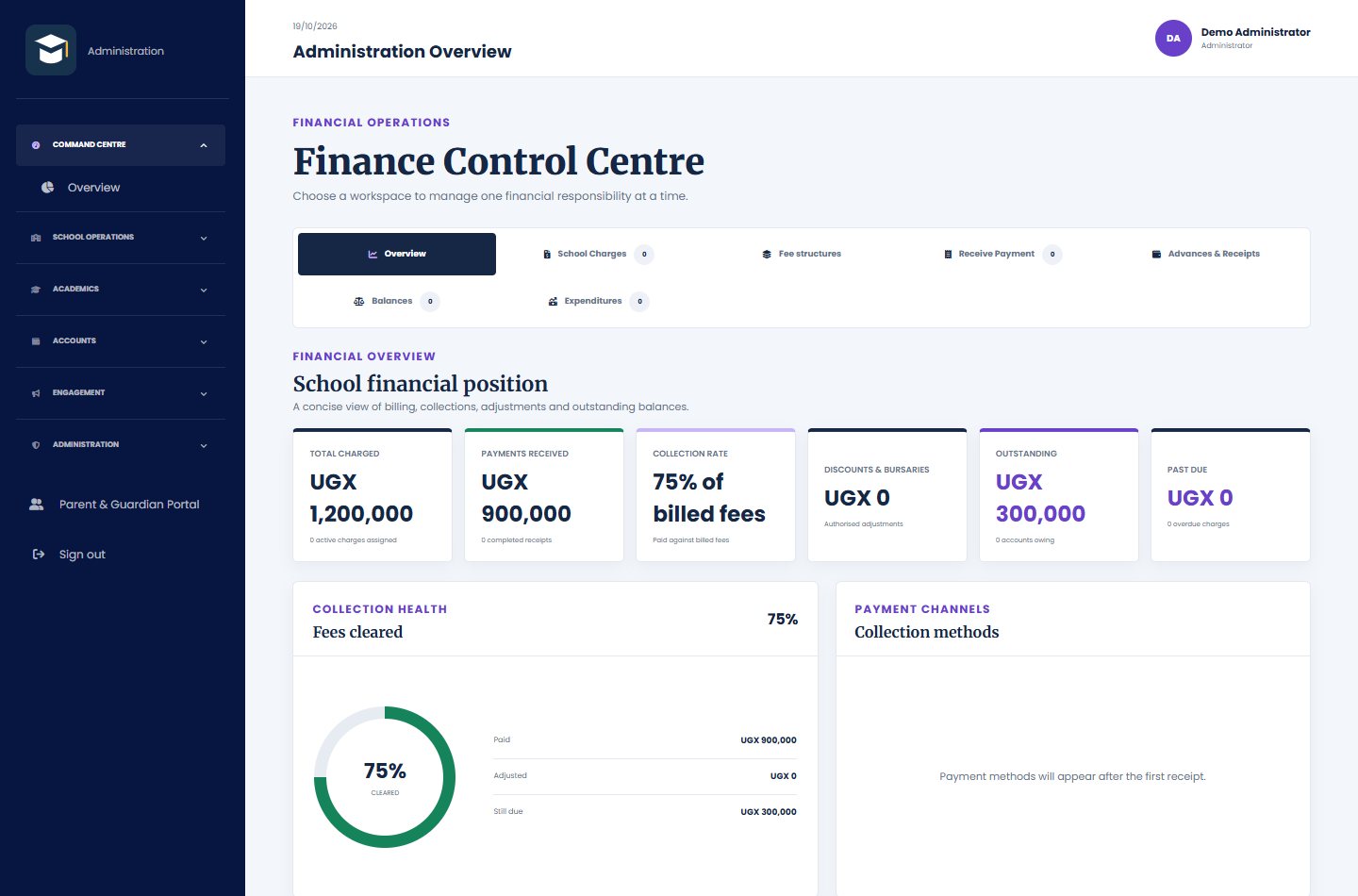Click the graduation cap school logo
Viewport: 1358px width, 896px height.
[51, 50]
